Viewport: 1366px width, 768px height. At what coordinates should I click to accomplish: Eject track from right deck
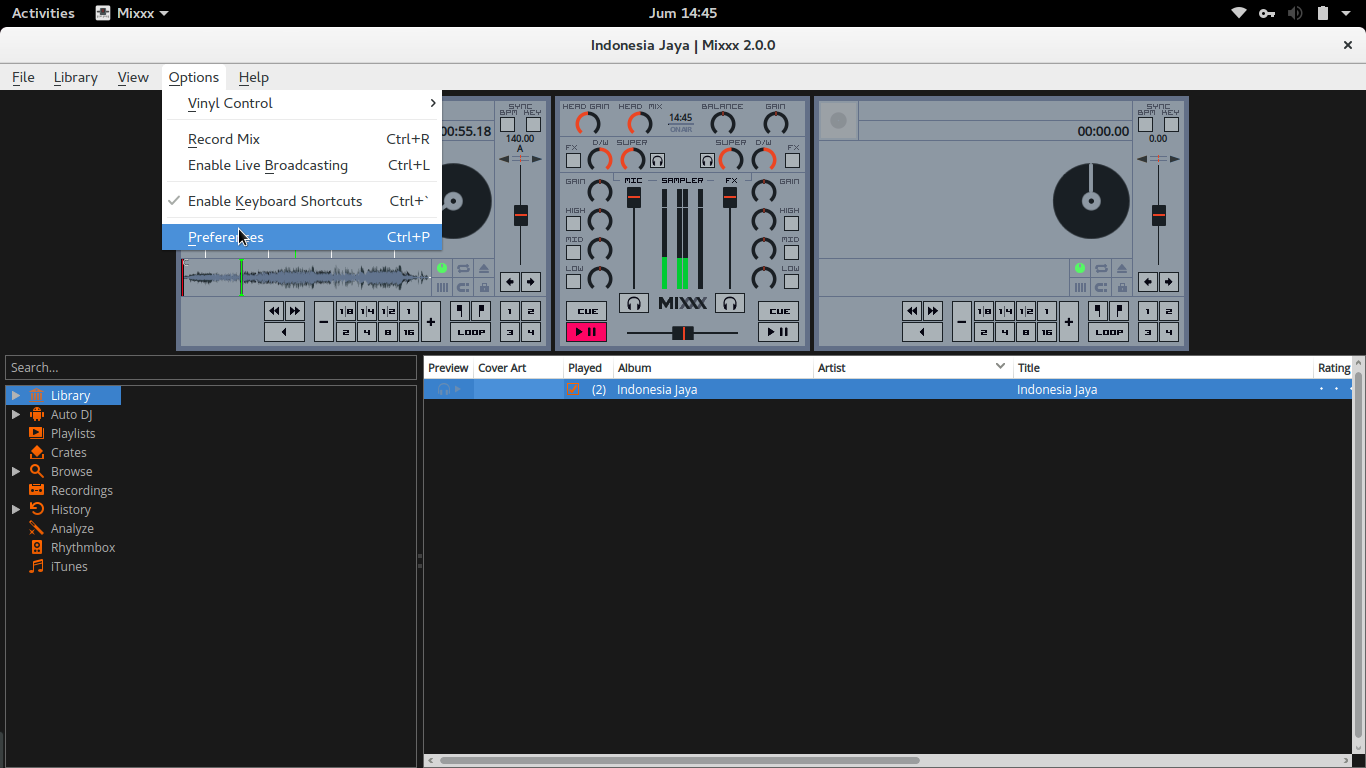[1122, 269]
